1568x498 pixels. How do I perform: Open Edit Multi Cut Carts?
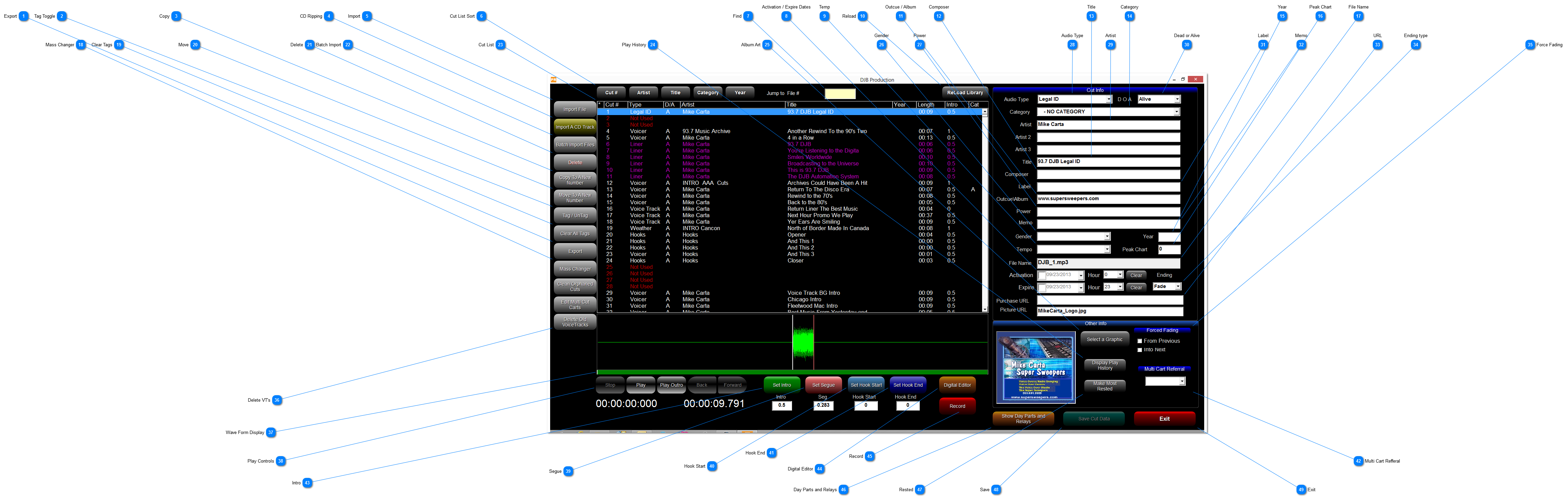pyautogui.click(x=575, y=304)
